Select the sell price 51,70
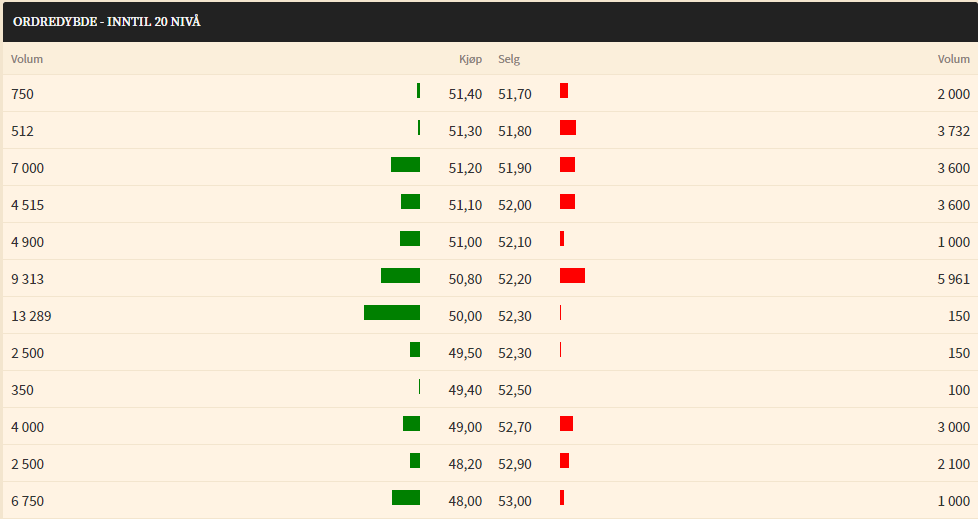The height and width of the screenshot is (519, 978). (515, 94)
